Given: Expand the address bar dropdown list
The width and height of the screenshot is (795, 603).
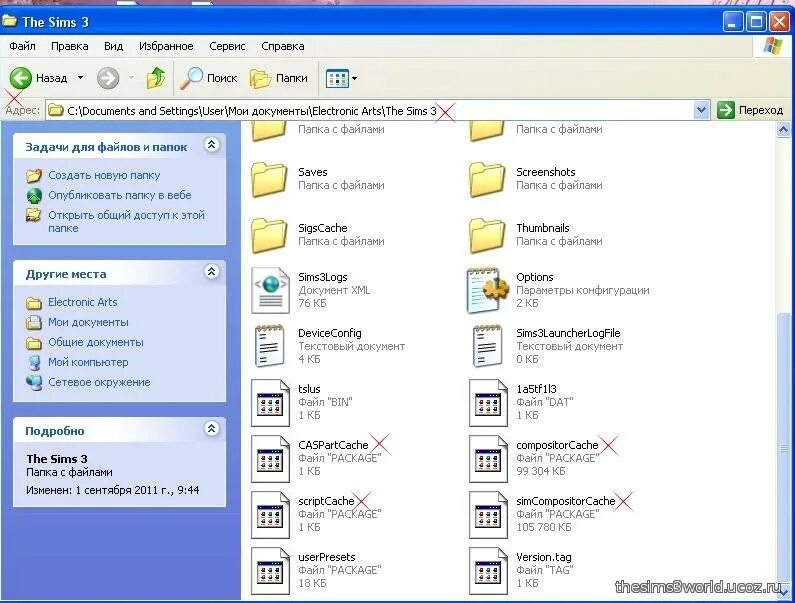Looking at the screenshot, I should [701, 110].
